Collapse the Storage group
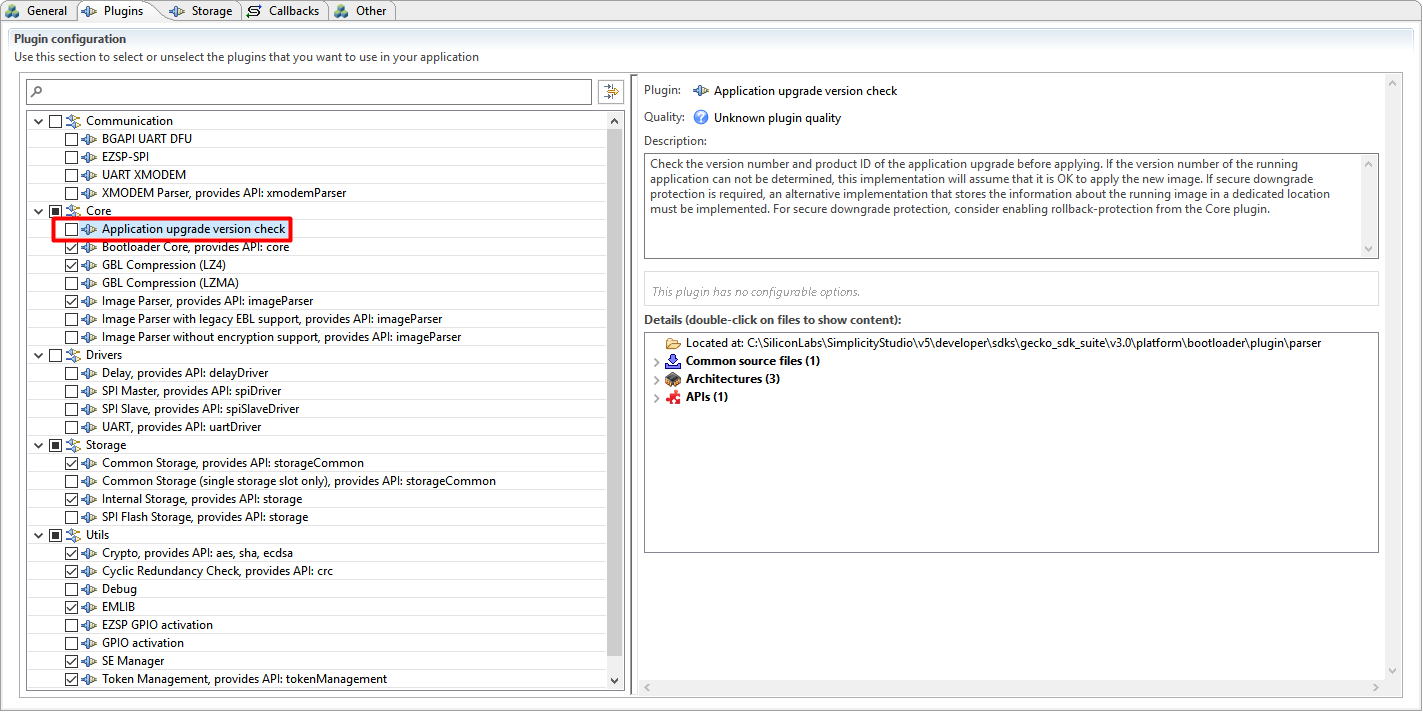The image size is (1423, 712). (39, 445)
